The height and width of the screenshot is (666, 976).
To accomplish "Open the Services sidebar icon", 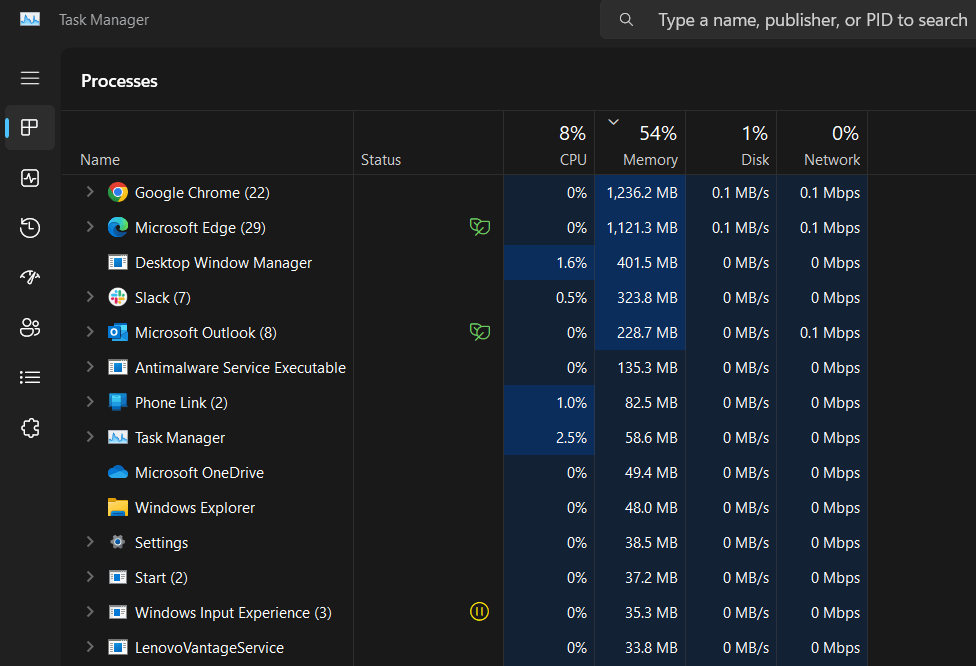I will (30, 428).
